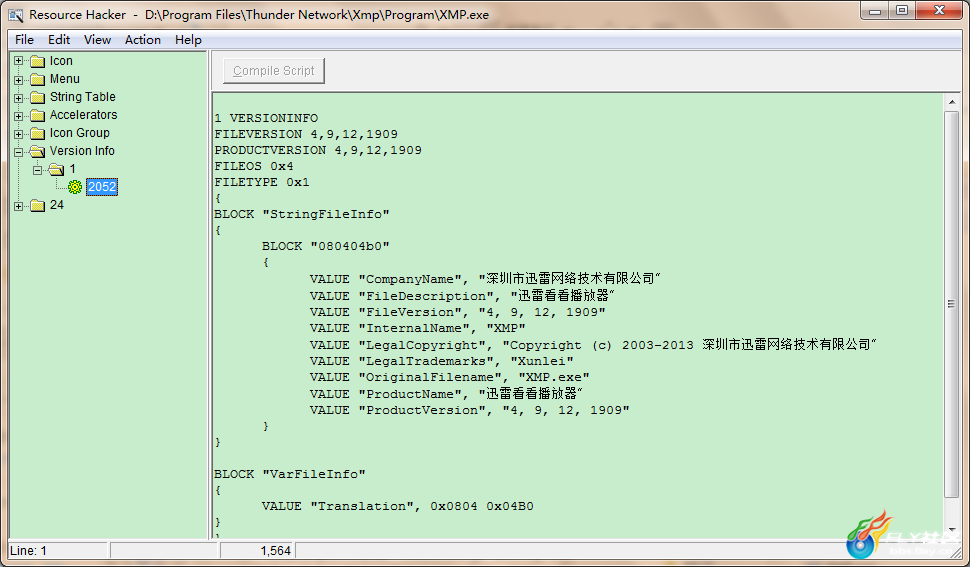Screen dimensions: 970x567
Task: Click the Line: 1 status bar entry
Action: [28, 550]
